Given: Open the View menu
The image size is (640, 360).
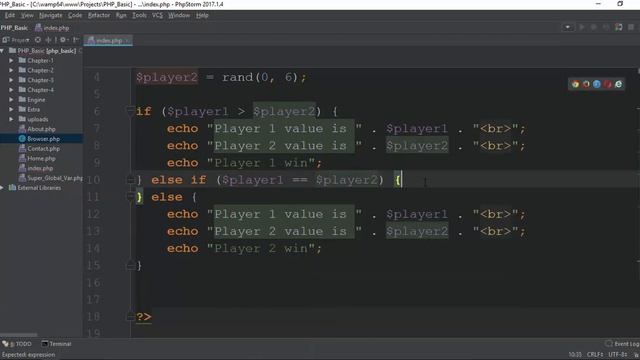Looking at the screenshot, I should coord(27,15).
